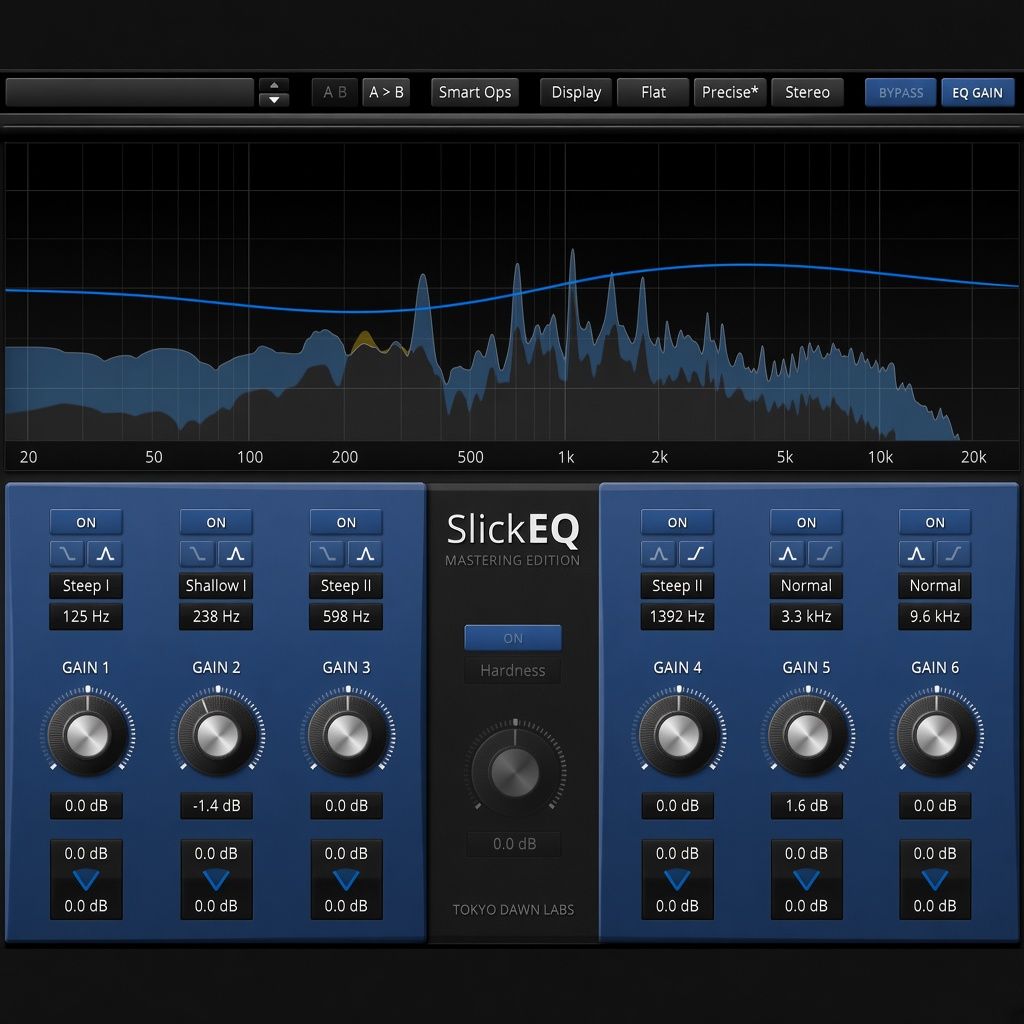Click the GAIN 5 knob
This screenshot has height=1024, width=1024.
pyautogui.click(x=808, y=735)
